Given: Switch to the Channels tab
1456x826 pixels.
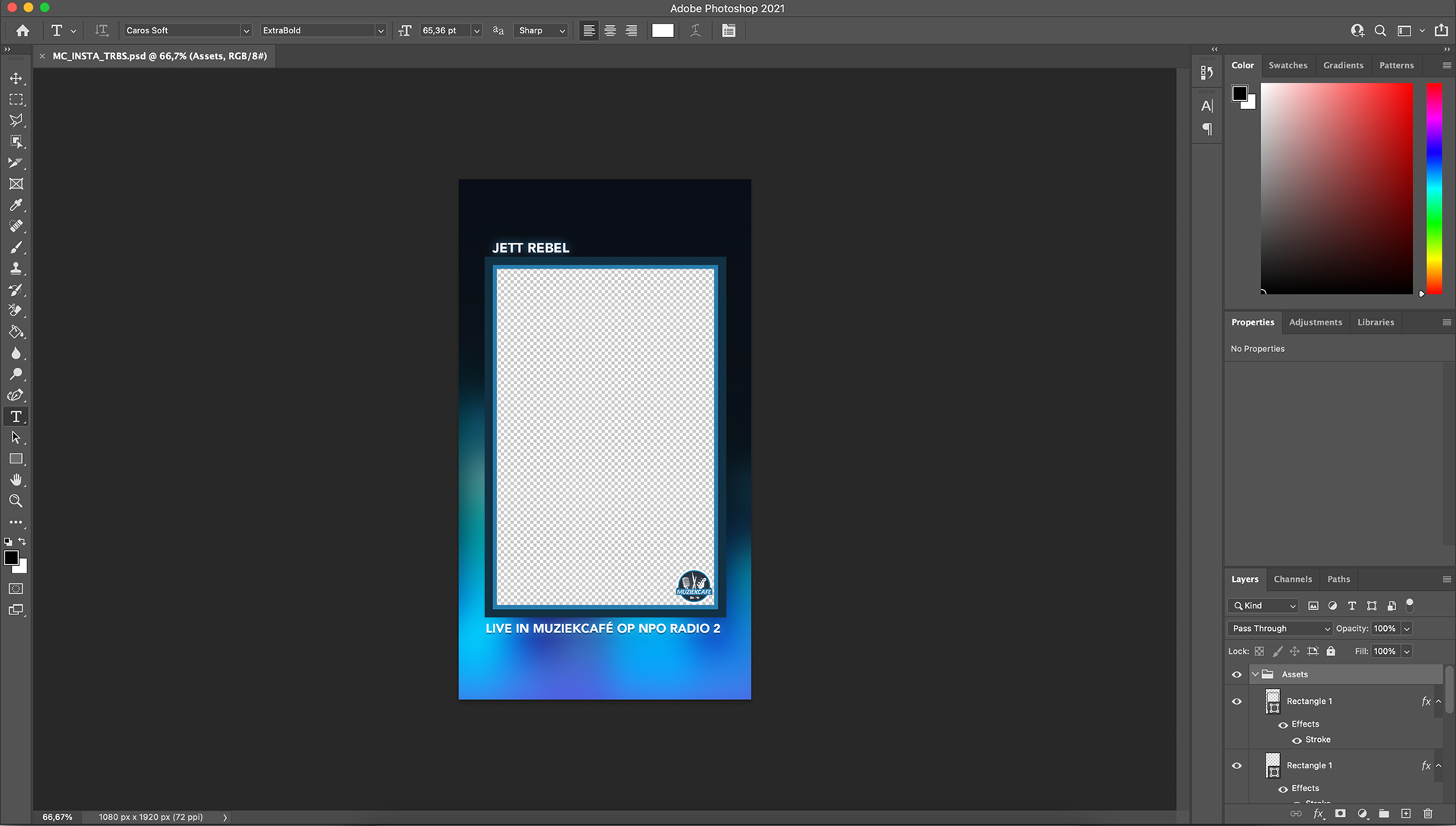Looking at the screenshot, I should [1293, 579].
